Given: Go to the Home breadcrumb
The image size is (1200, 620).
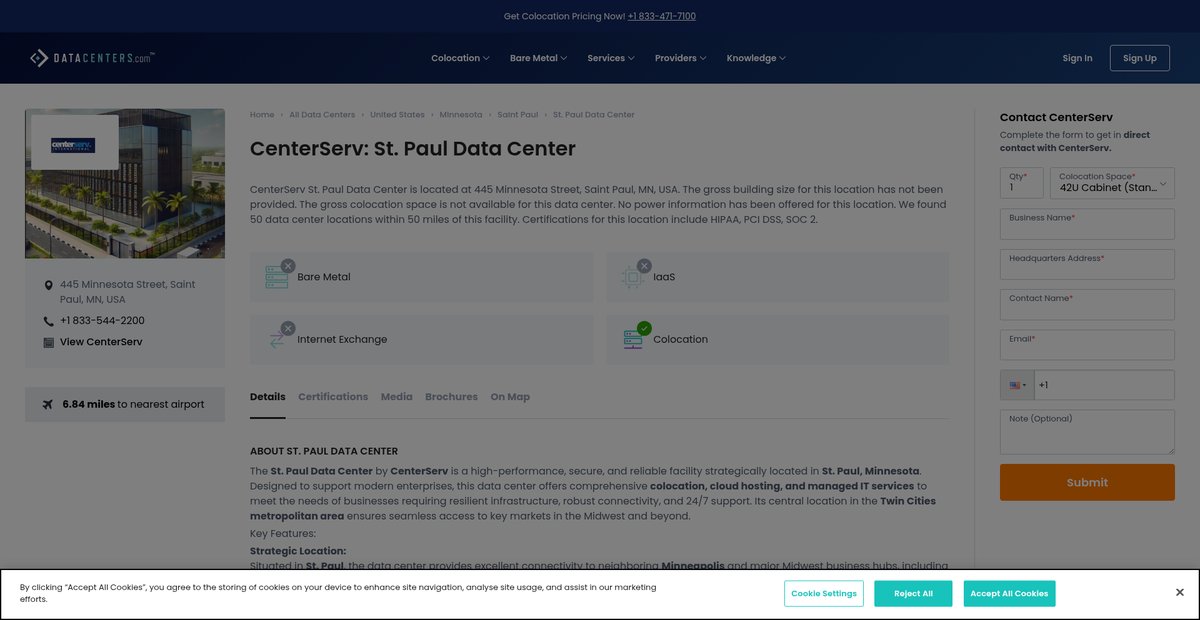Looking at the screenshot, I should click(262, 115).
